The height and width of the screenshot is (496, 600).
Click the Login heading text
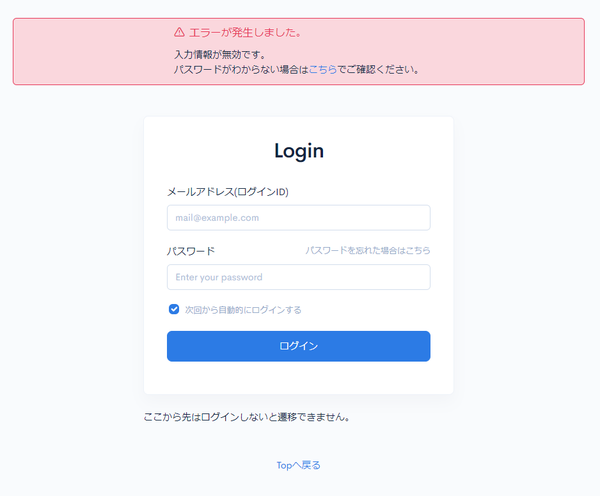[x=299, y=151]
